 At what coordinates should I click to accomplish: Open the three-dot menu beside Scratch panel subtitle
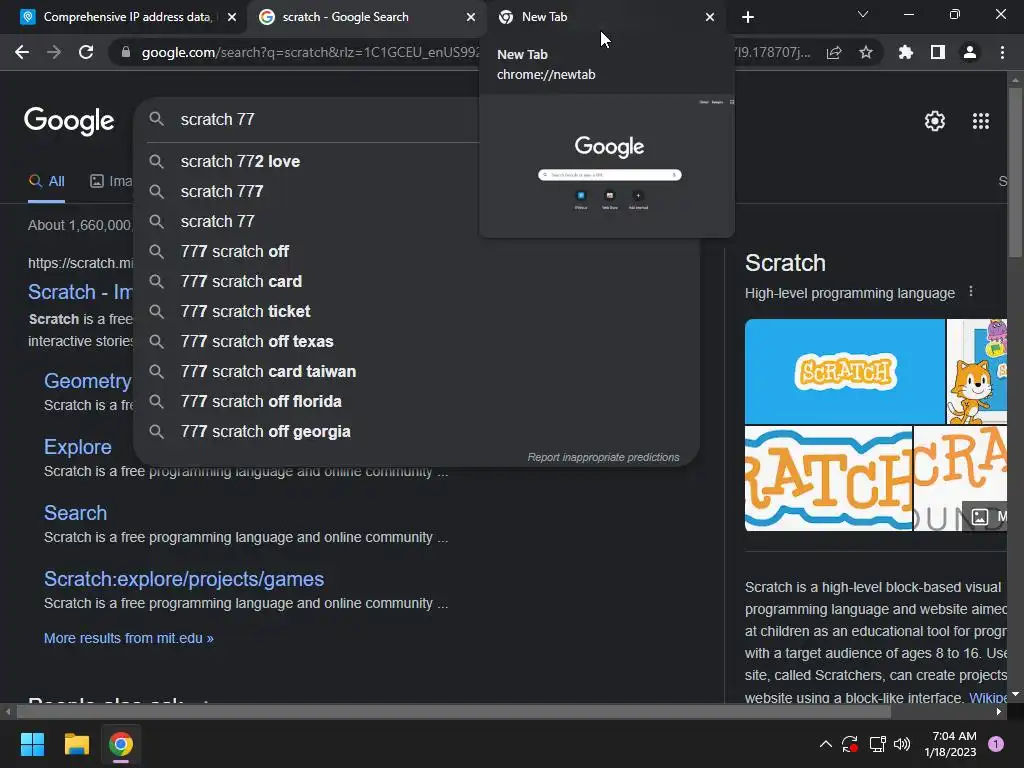(971, 291)
